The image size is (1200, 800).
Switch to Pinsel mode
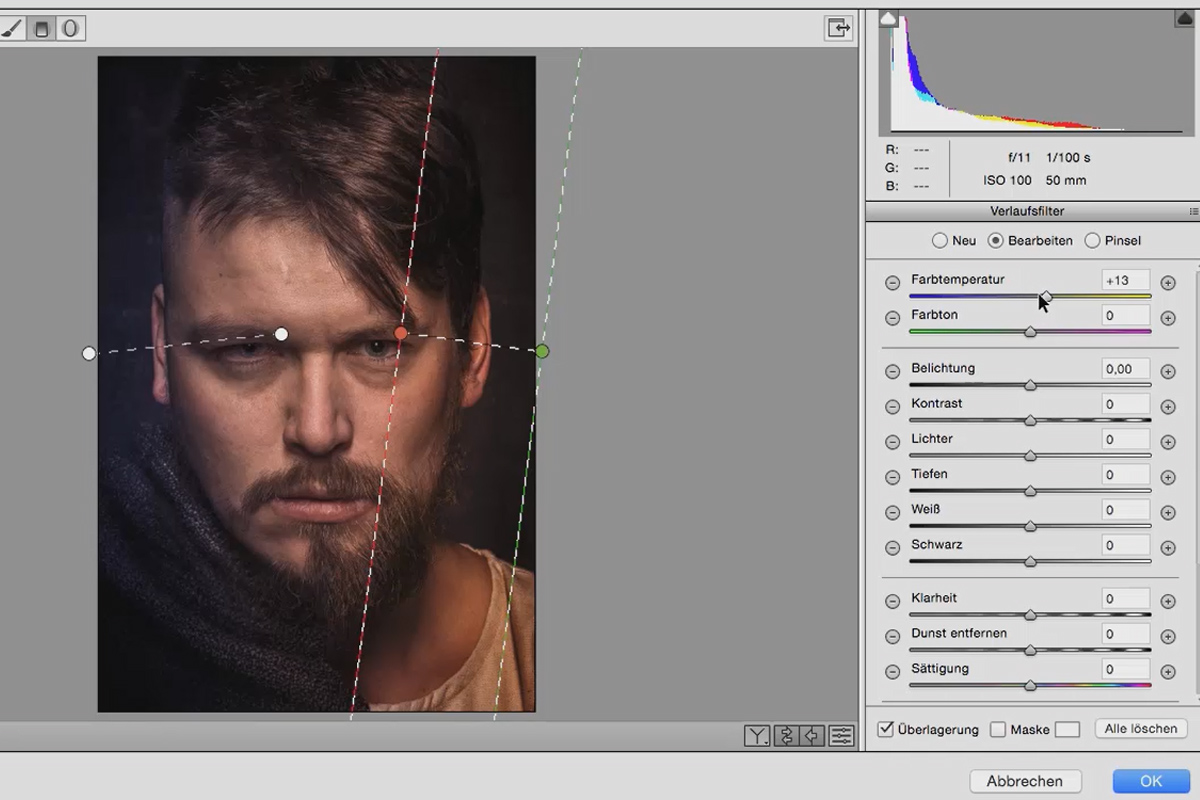(1091, 240)
